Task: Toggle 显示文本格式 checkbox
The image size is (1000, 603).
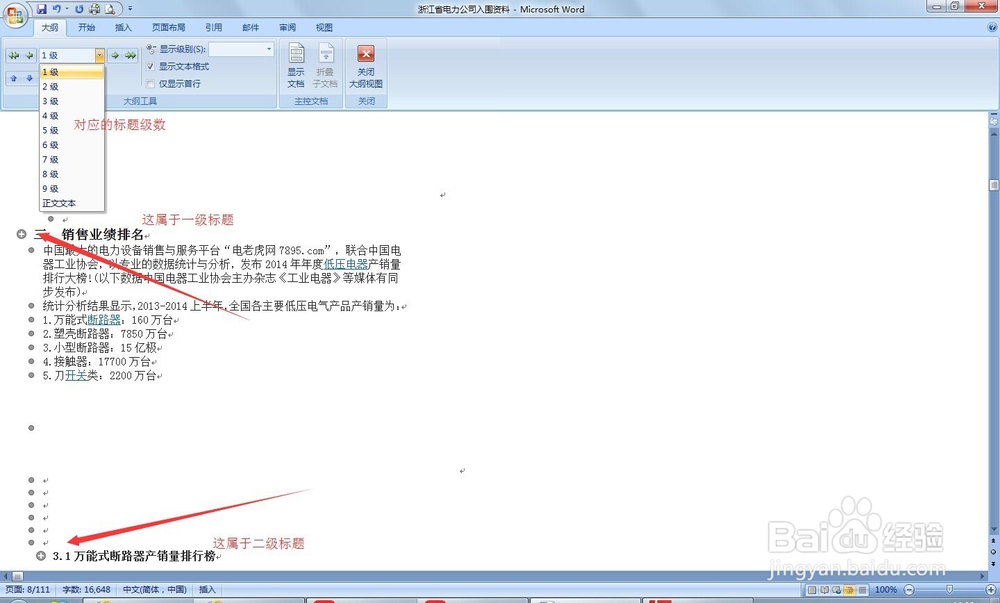Action: tap(151, 66)
